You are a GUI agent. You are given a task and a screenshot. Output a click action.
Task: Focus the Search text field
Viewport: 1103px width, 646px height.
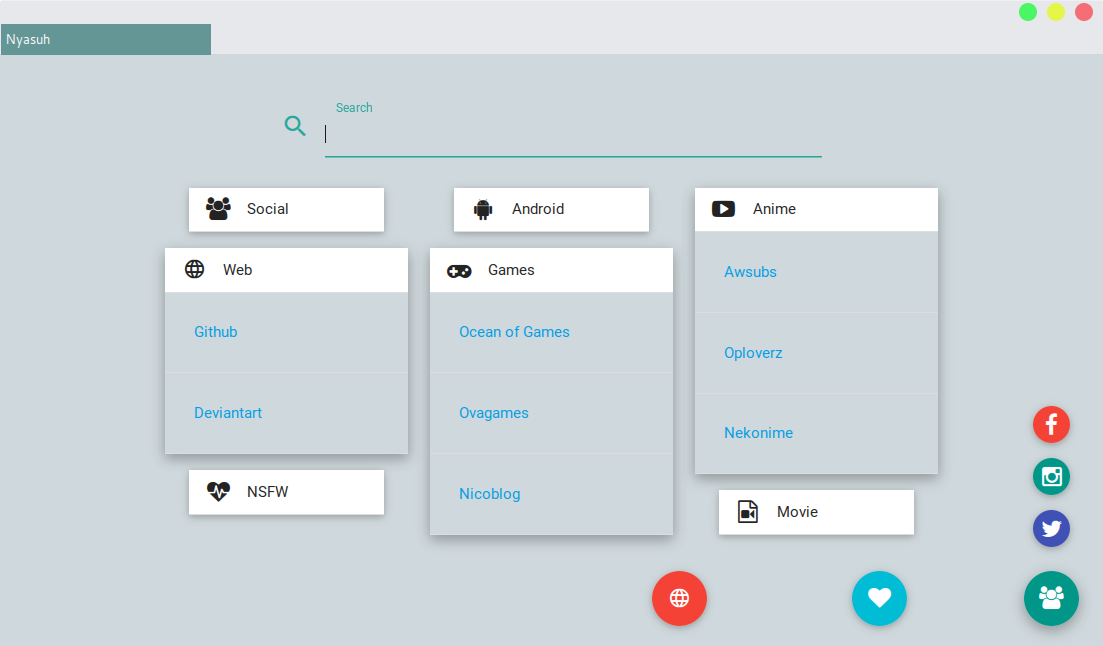tap(573, 135)
